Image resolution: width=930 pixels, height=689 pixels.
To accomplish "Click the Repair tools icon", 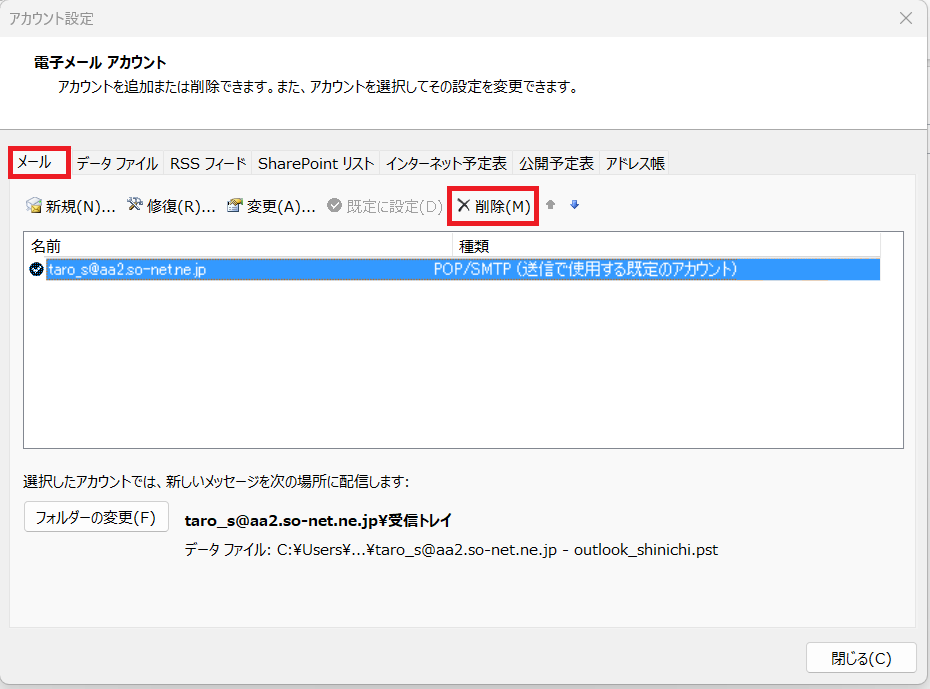I will point(135,206).
